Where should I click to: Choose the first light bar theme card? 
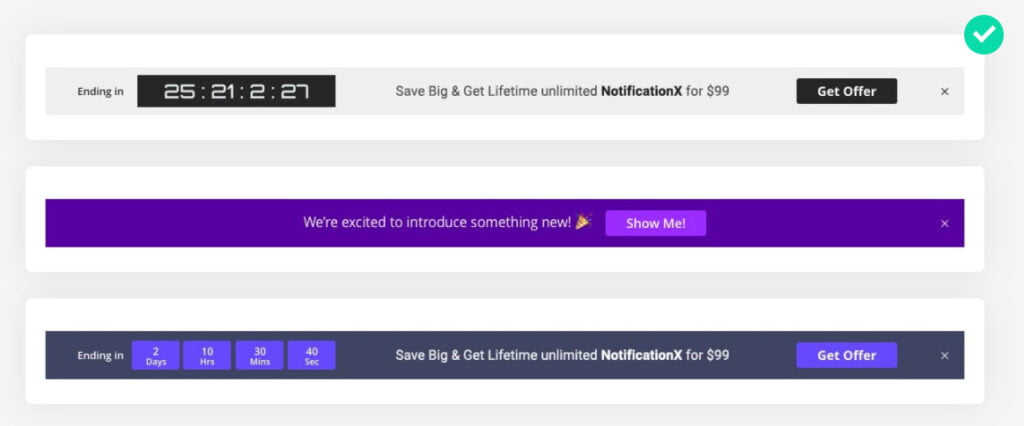click(x=505, y=87)
